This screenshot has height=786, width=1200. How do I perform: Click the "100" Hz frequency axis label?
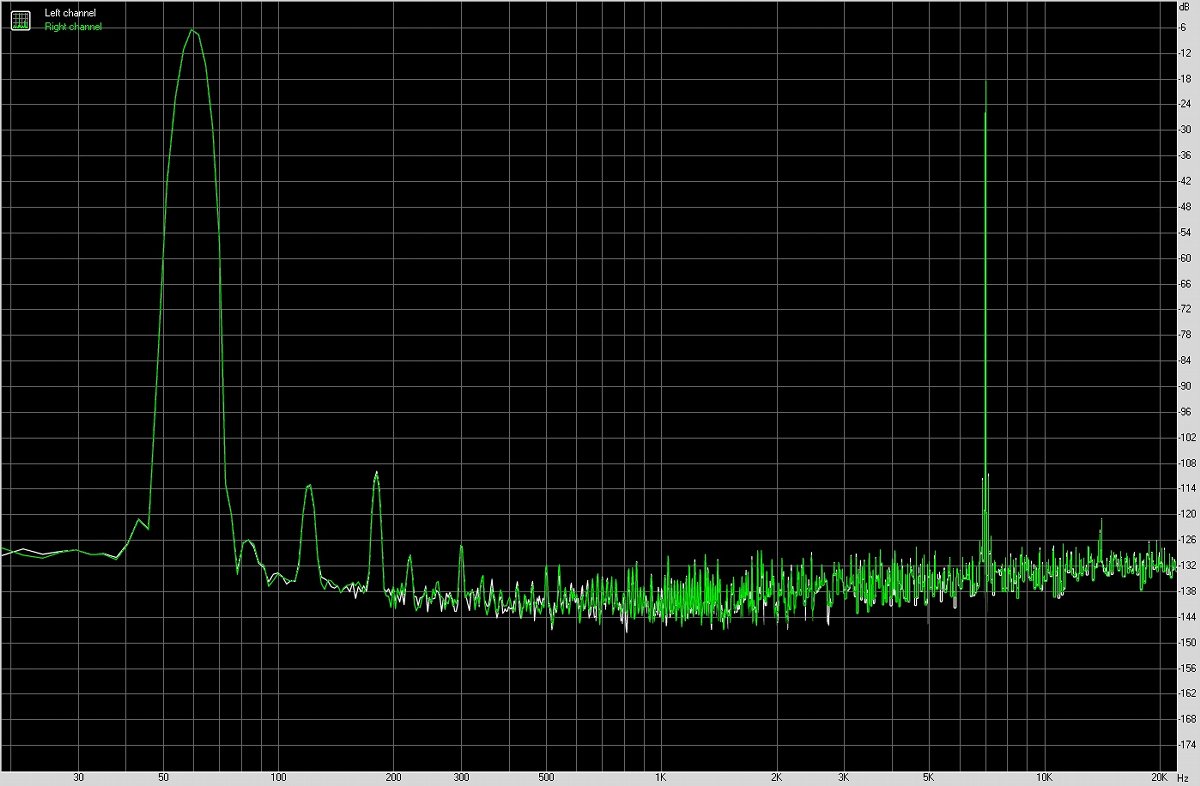[279, 777]
